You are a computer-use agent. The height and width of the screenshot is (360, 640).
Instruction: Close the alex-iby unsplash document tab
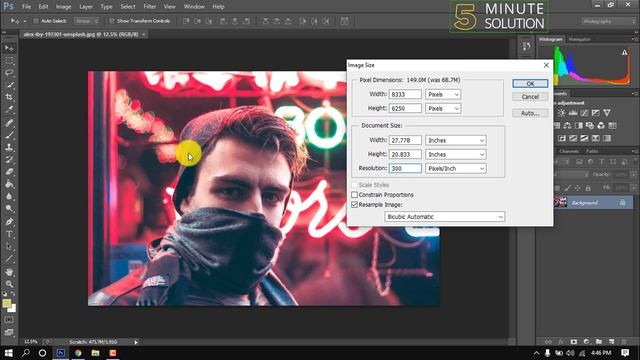[x=144, y=34]
